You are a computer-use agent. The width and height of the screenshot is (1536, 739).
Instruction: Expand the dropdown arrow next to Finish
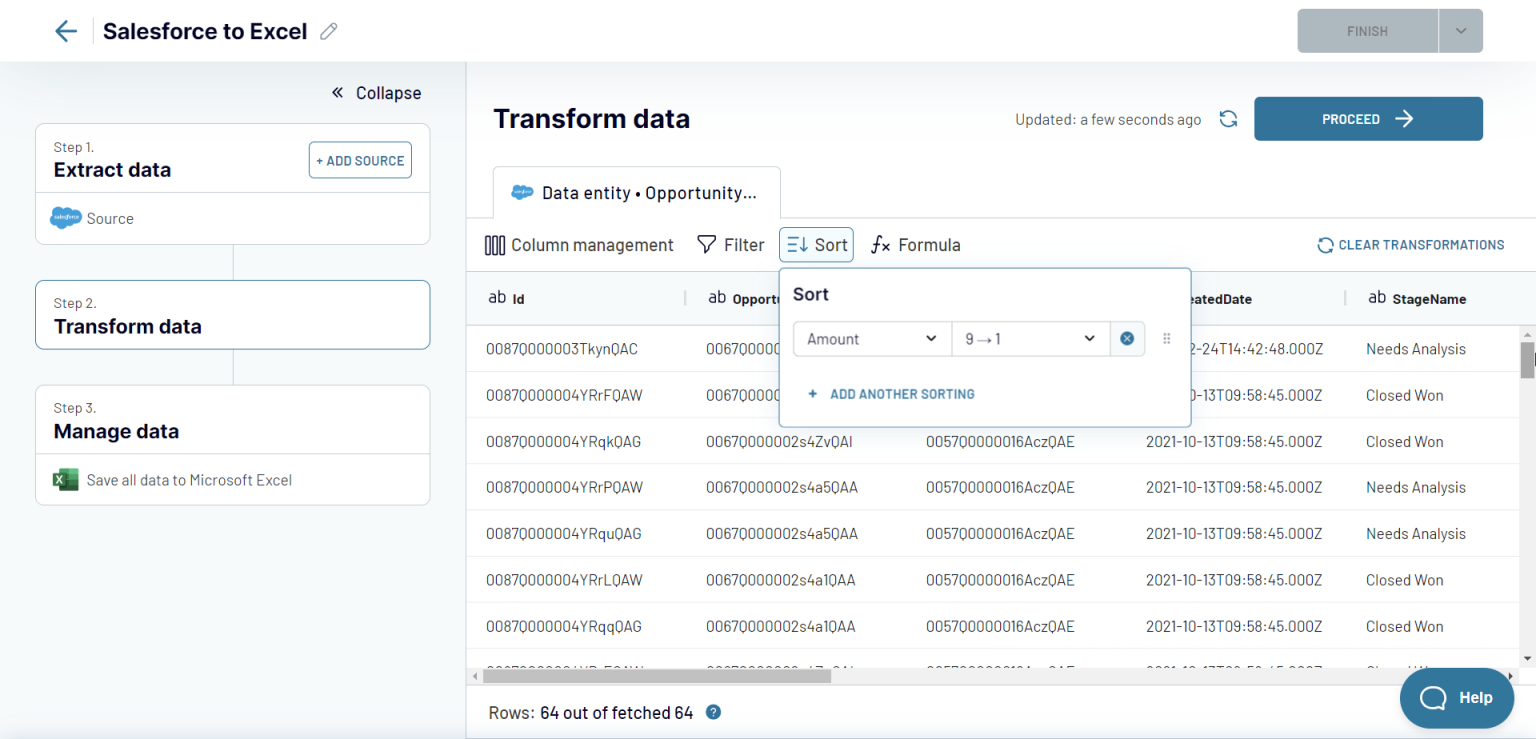click(x=1460, y=31)
